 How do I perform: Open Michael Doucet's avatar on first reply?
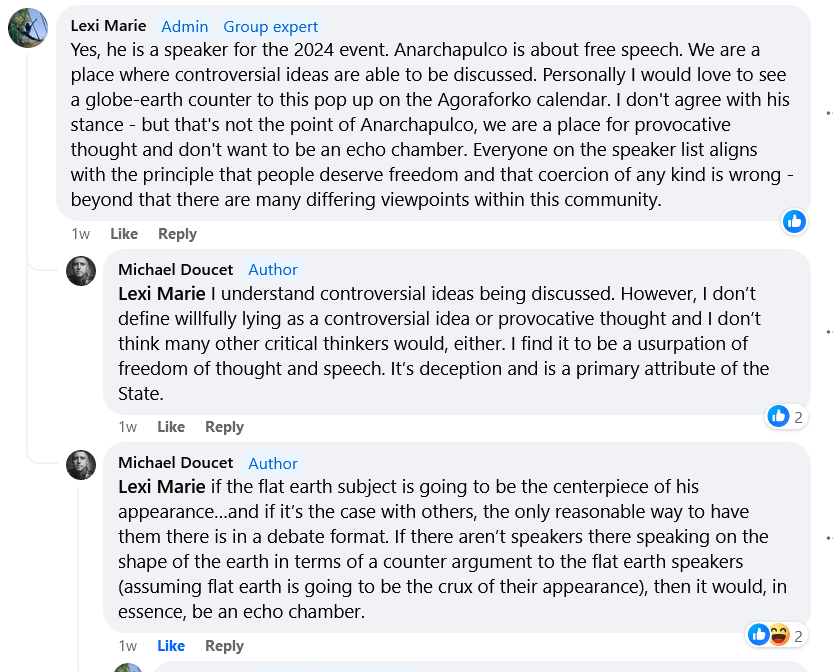pos(81,271)
